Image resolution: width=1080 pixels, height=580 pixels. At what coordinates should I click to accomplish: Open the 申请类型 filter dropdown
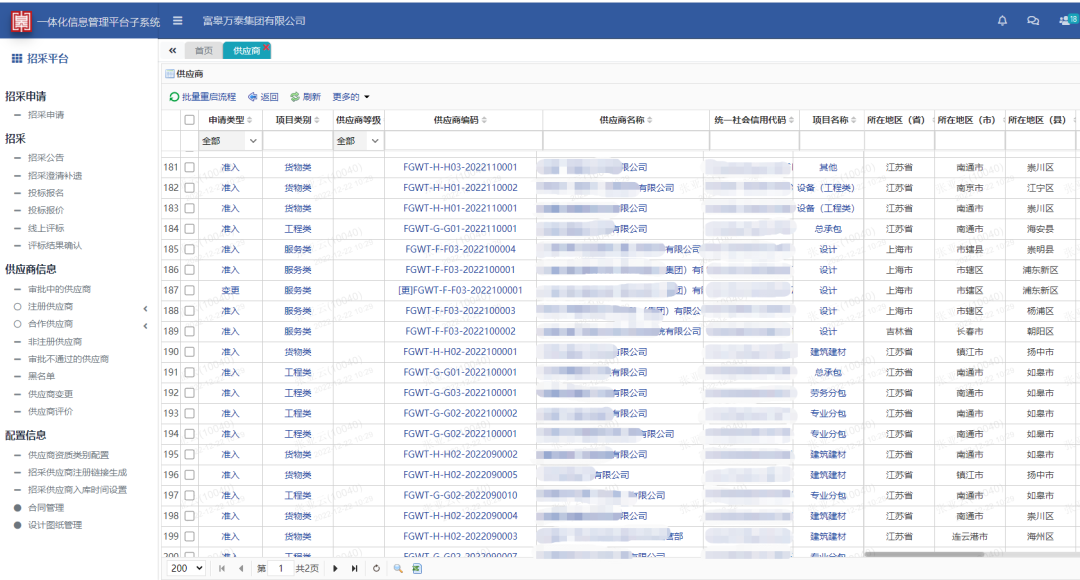[230, 141]
